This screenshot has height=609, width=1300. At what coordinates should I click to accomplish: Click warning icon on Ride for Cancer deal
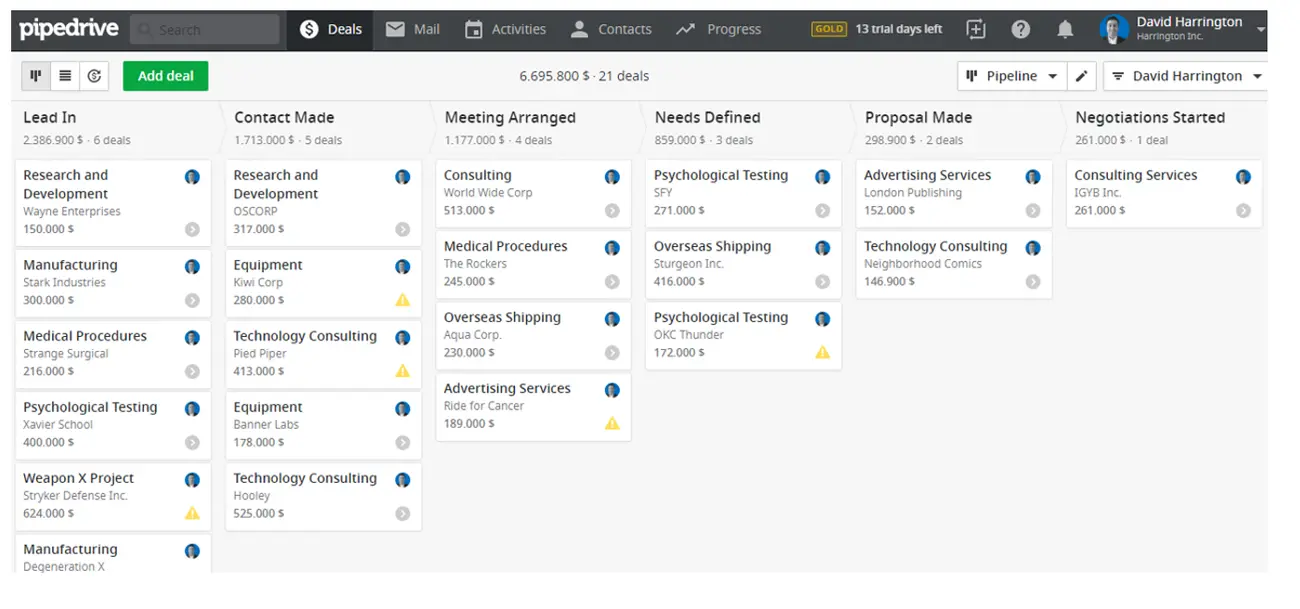[612, 424]
